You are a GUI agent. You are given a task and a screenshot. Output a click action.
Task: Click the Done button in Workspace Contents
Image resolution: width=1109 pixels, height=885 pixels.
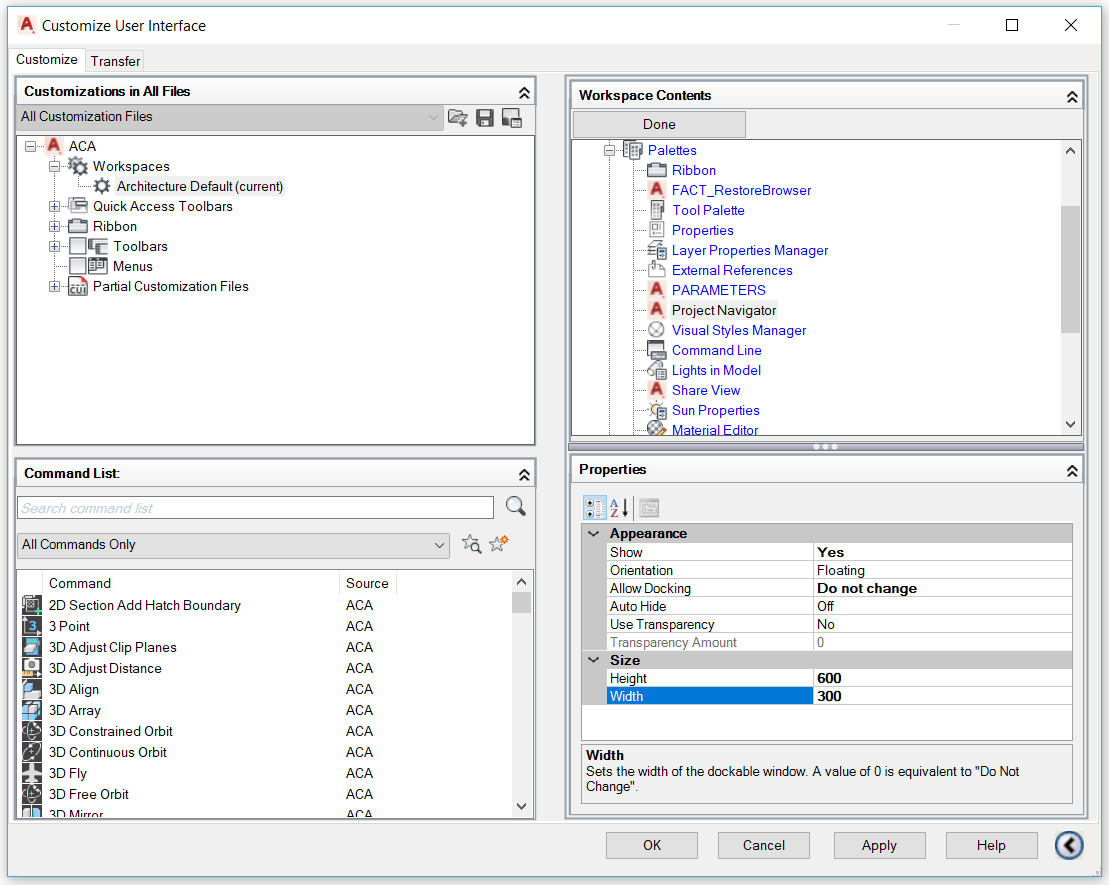click(x=658, y=124)
